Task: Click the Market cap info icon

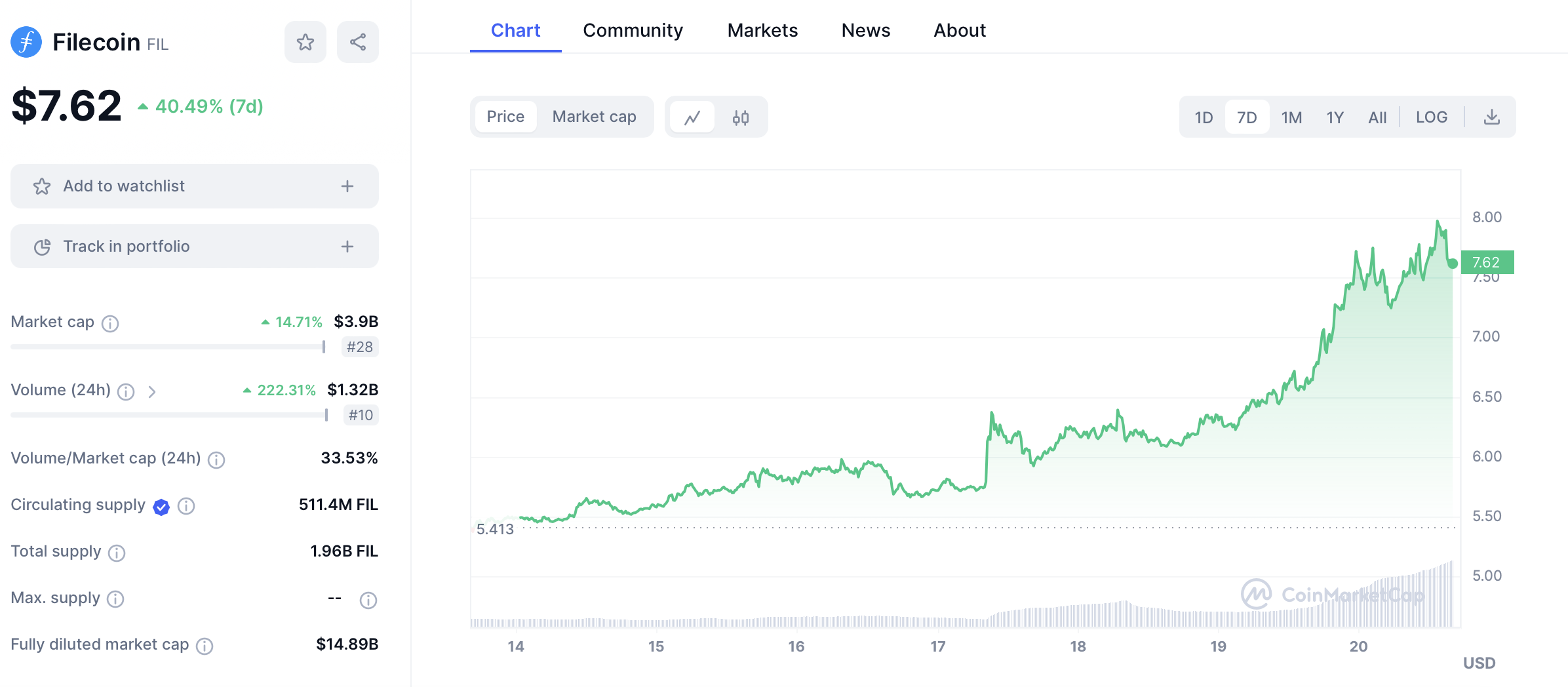Action: 110,323
